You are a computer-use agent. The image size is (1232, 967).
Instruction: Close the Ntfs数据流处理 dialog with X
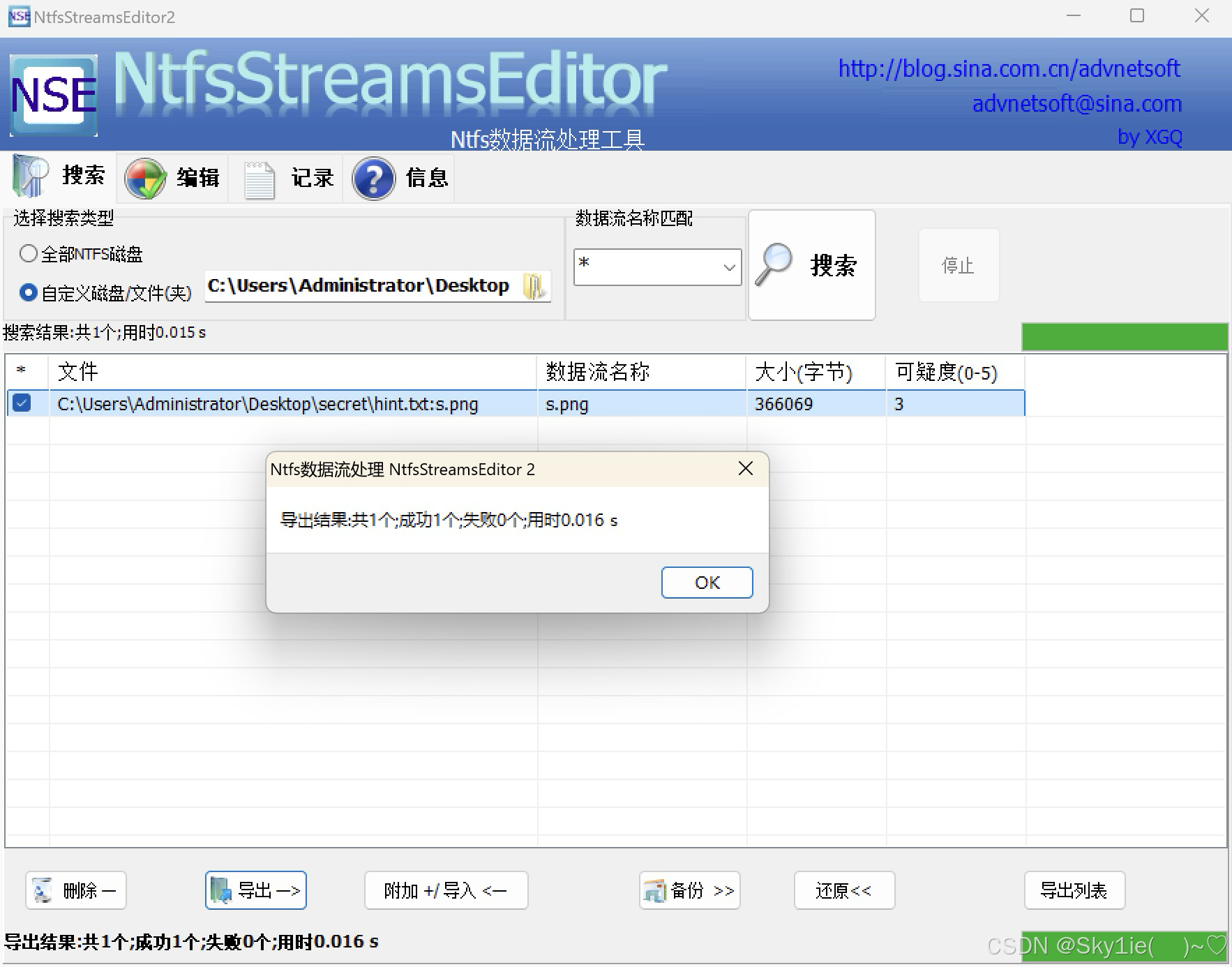click(746, 469)
